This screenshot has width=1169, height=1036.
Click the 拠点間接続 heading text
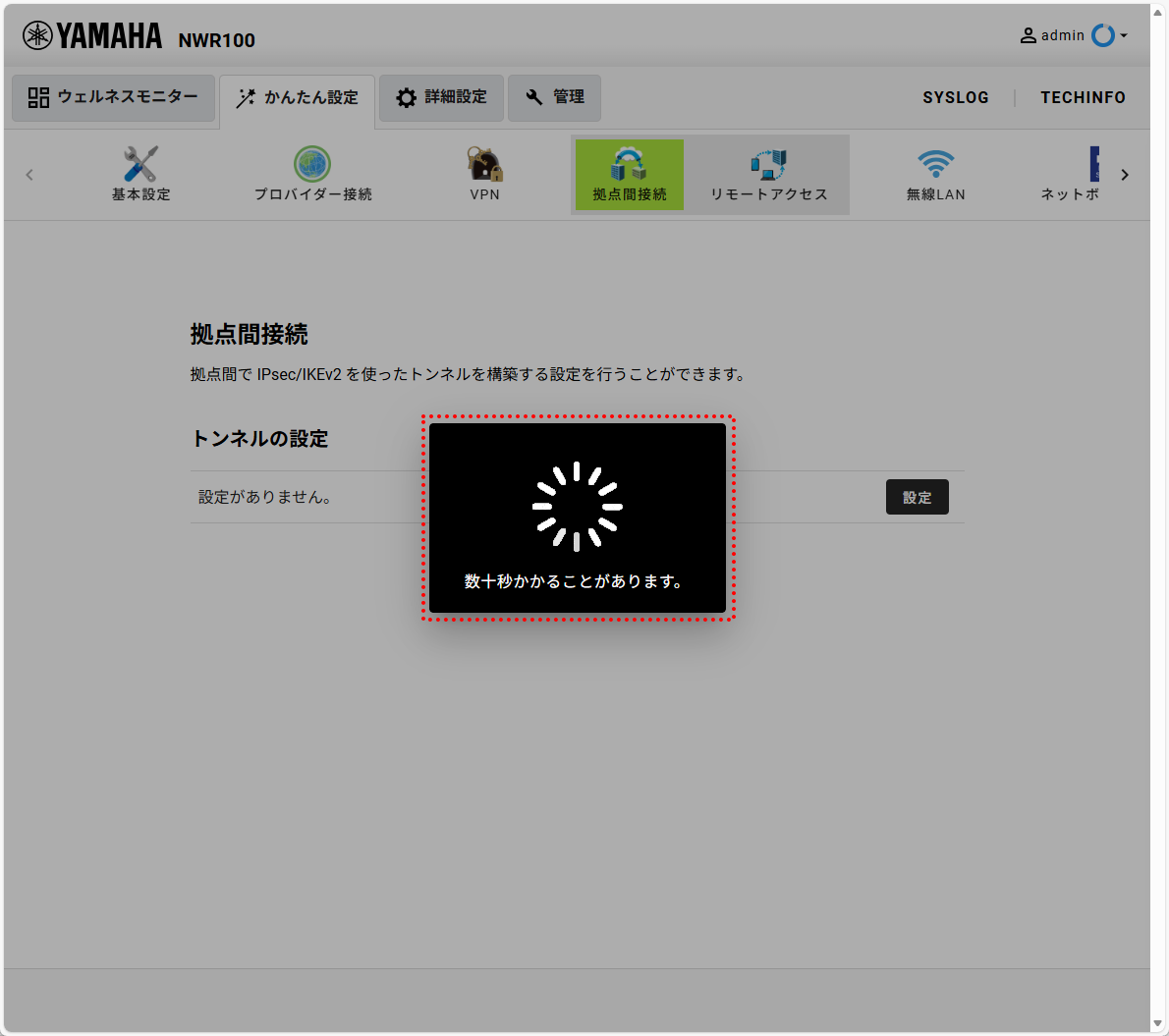click(x=249, y=334)
